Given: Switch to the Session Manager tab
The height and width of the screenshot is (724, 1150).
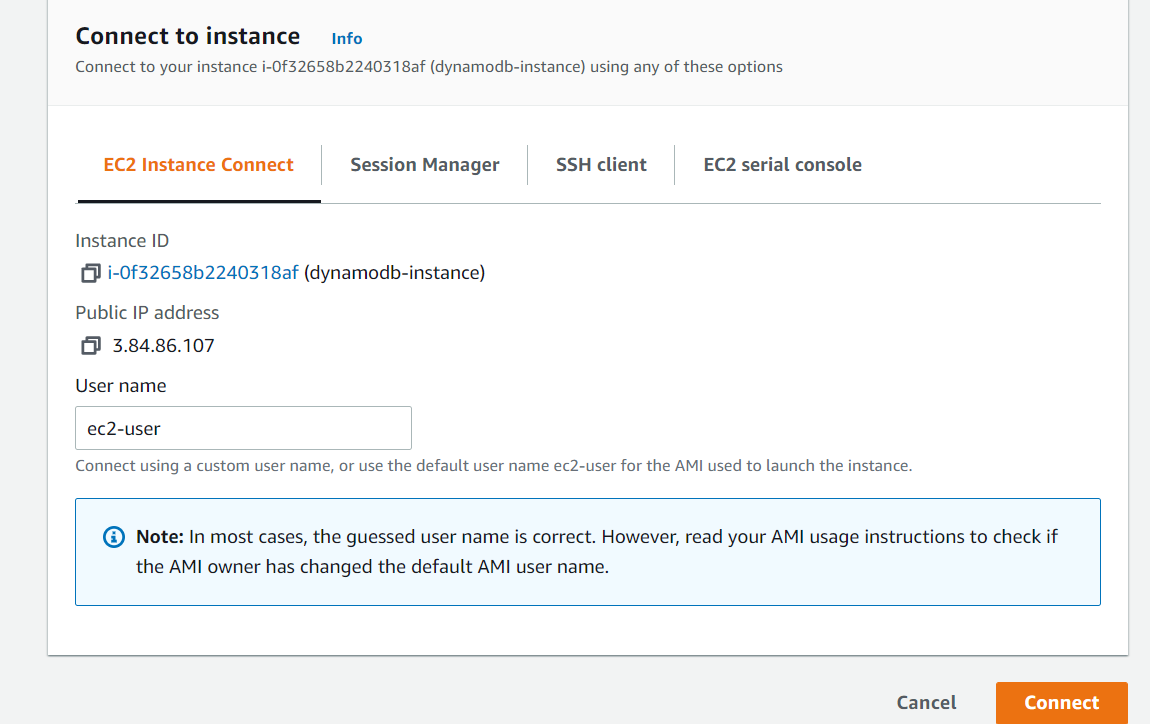Looking at the screenshot, I should point(424,164).
